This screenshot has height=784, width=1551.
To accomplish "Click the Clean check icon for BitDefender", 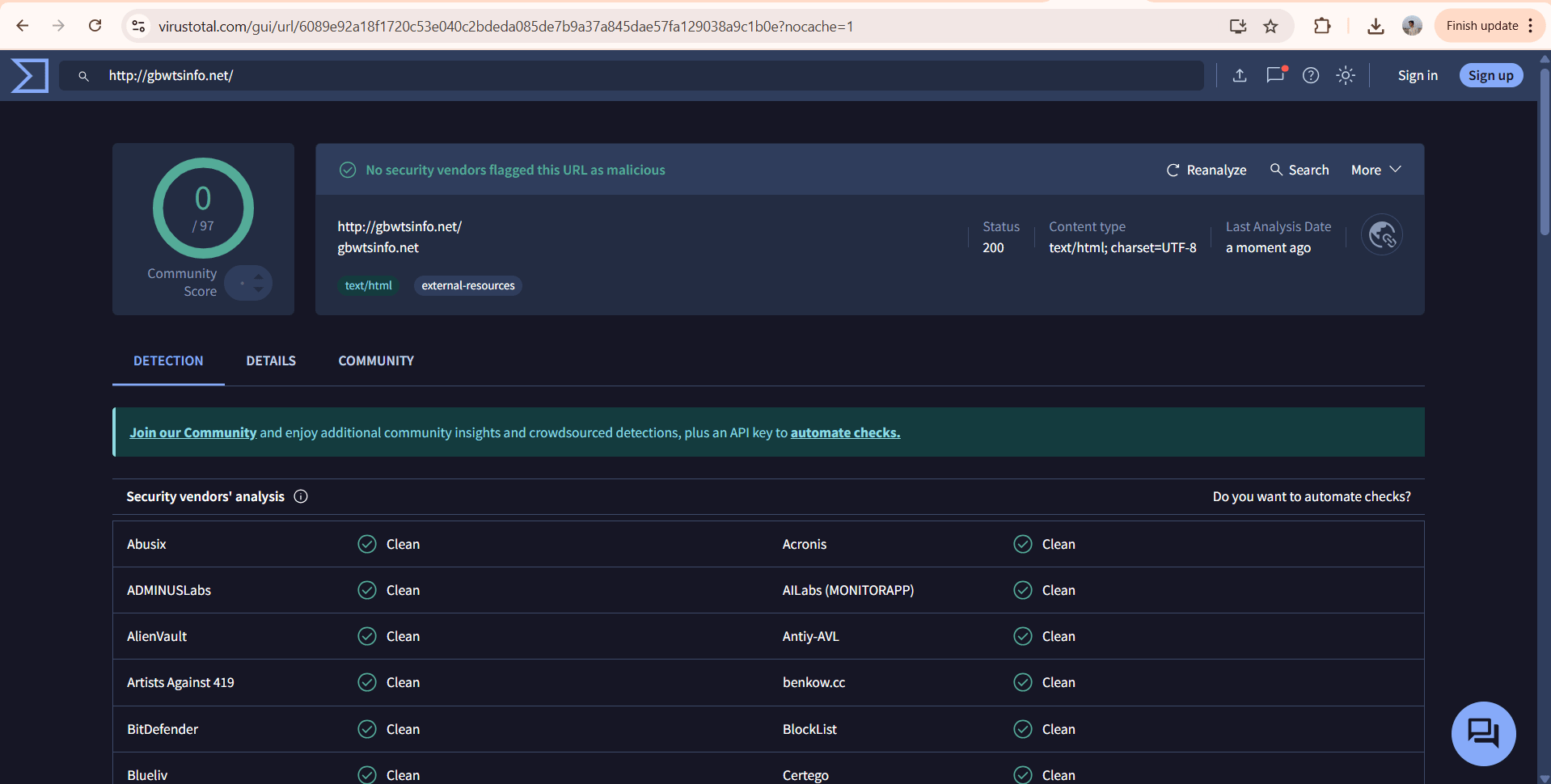I will 367,729.
